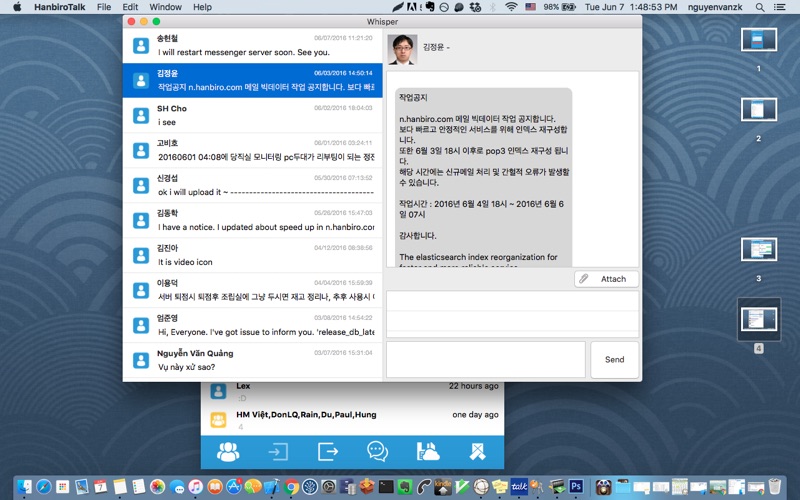Click avatar icon beside SH Cho conversation
This screenshot has height=500, width=800.
141,115
